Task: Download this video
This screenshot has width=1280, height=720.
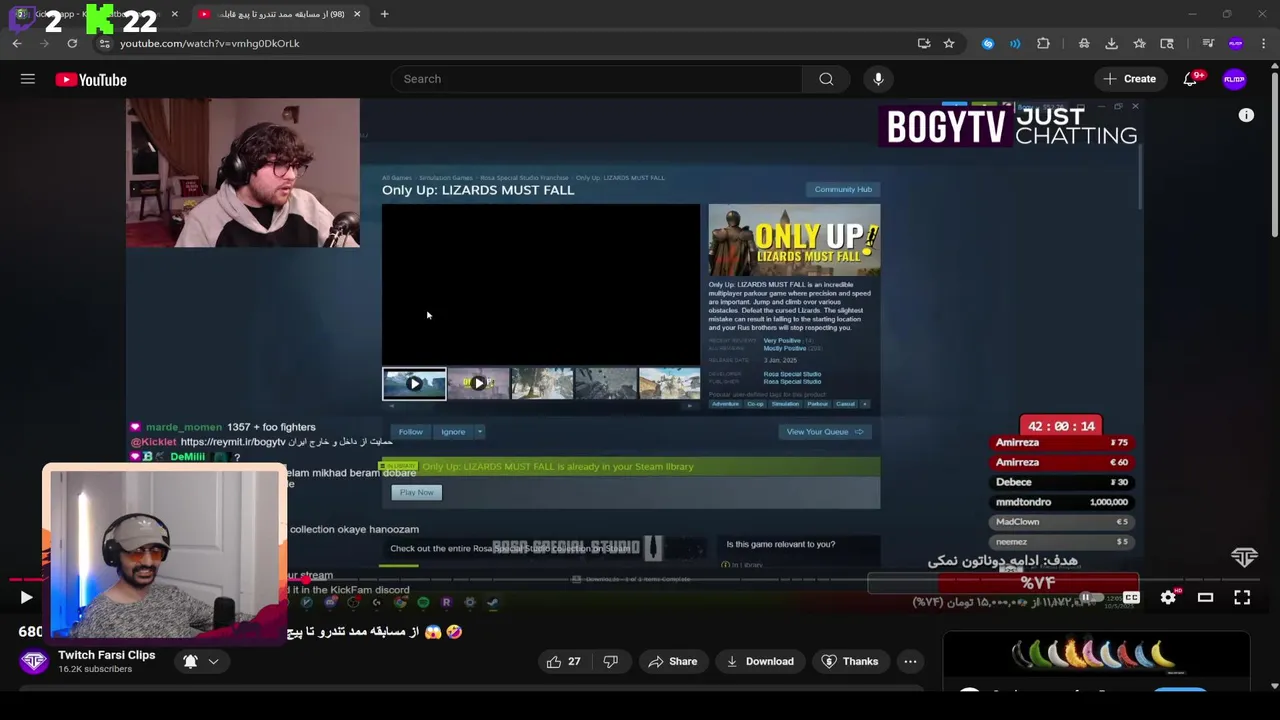Action: pos(760,661)
